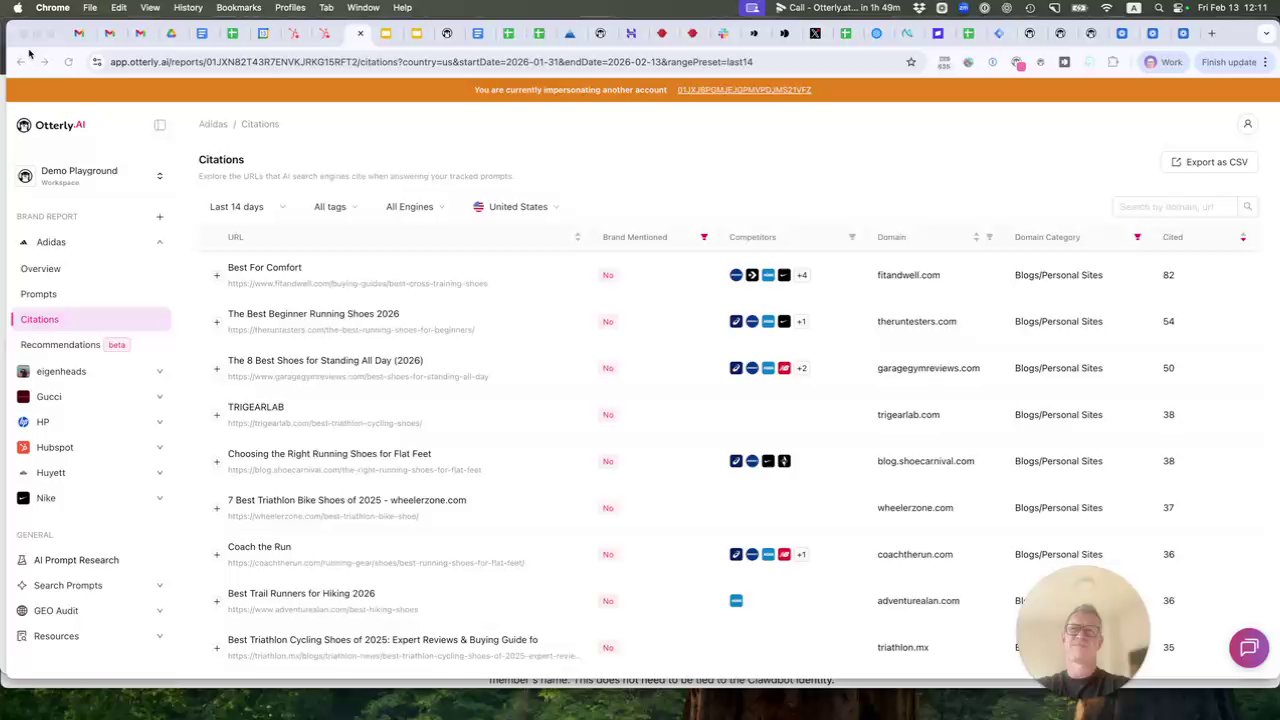Open Recommendations beta page
This screenshot has width=1280, height=720.
click(x=73, y=345)
